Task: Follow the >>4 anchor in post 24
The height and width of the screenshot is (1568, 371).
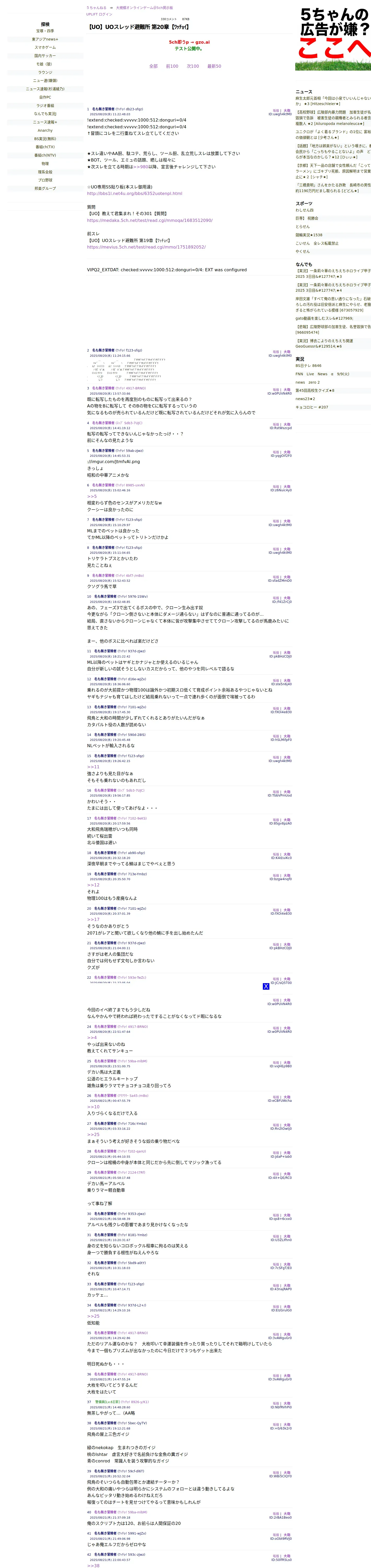Action: coord(92,1038)
